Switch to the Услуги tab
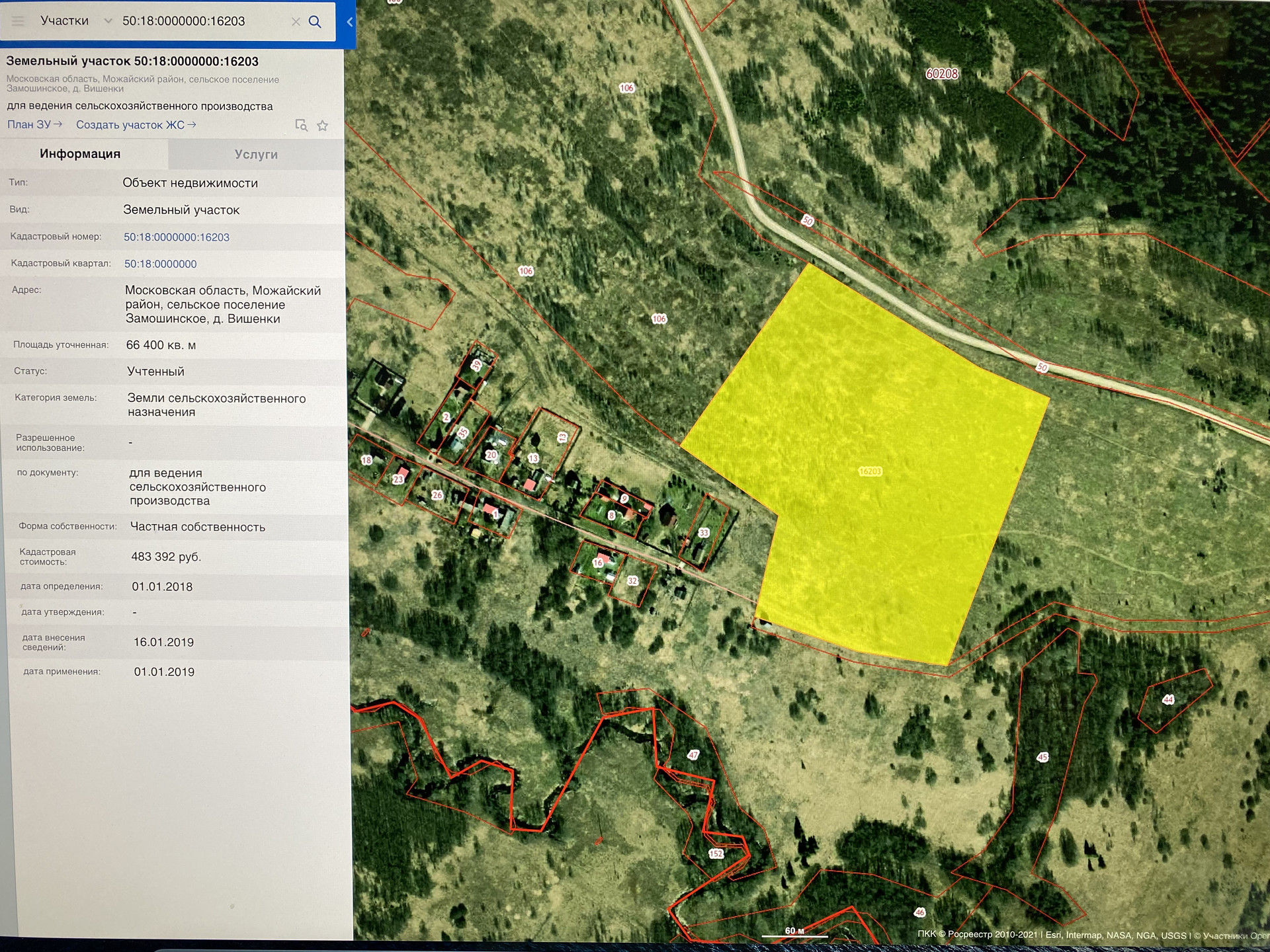This screenshot has height=952, width=1270. (256, 154)
